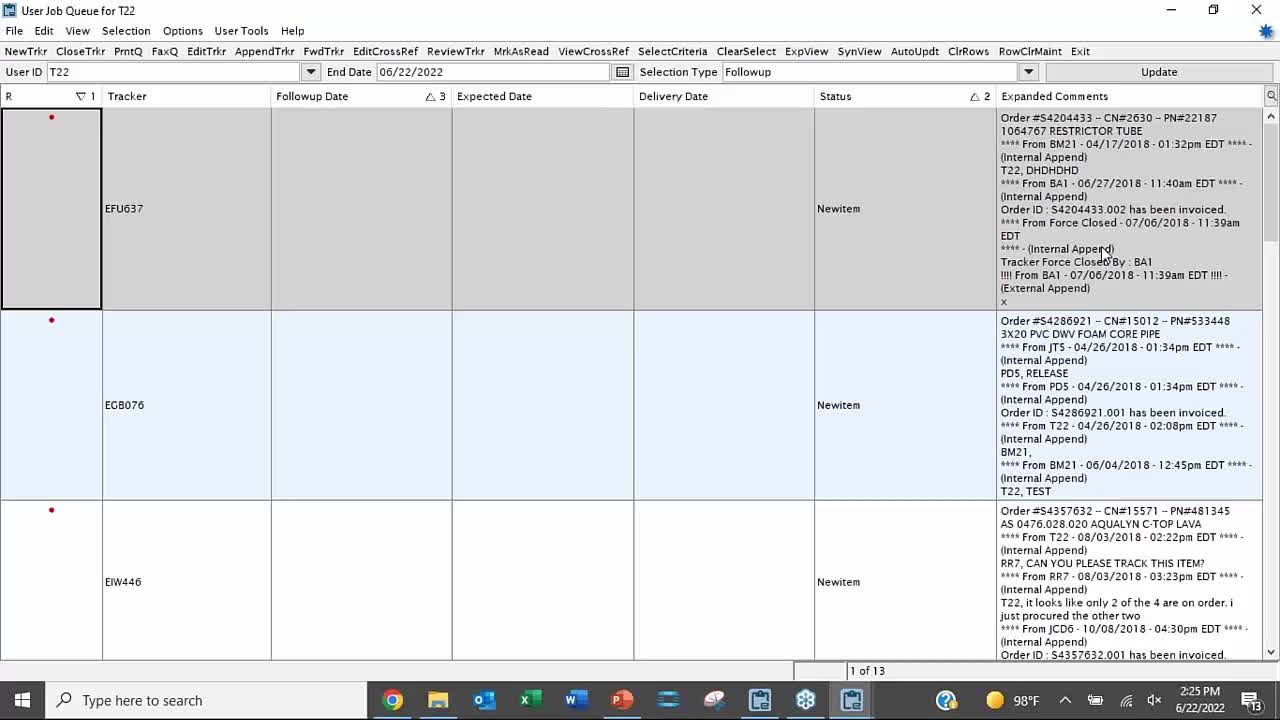Sort by the R column header
This screenshot has width=1280, height=720.
pyautogui.click(x=51, y=96)
